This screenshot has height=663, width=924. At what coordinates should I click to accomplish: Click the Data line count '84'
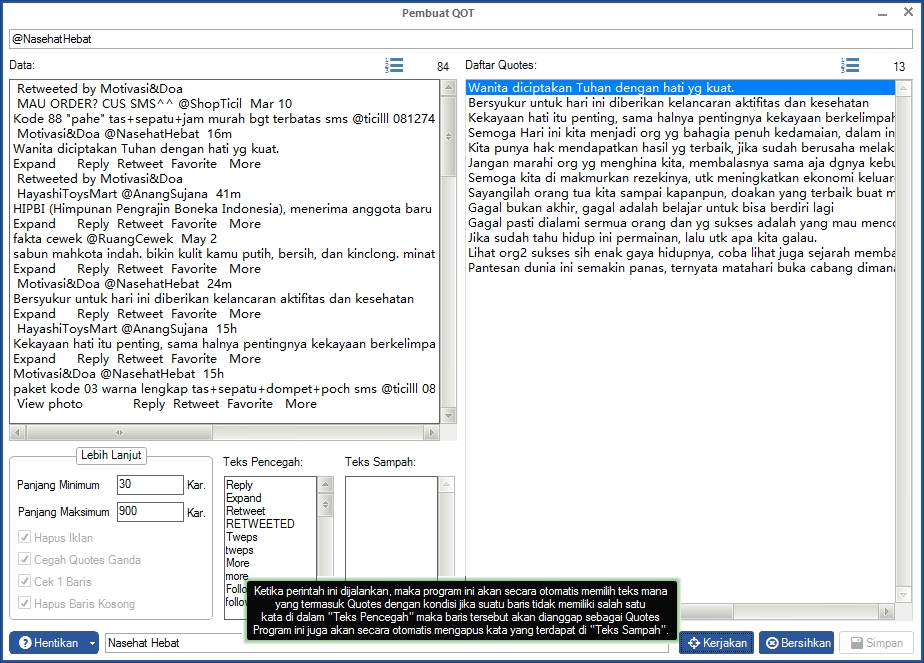coord(443,67)
